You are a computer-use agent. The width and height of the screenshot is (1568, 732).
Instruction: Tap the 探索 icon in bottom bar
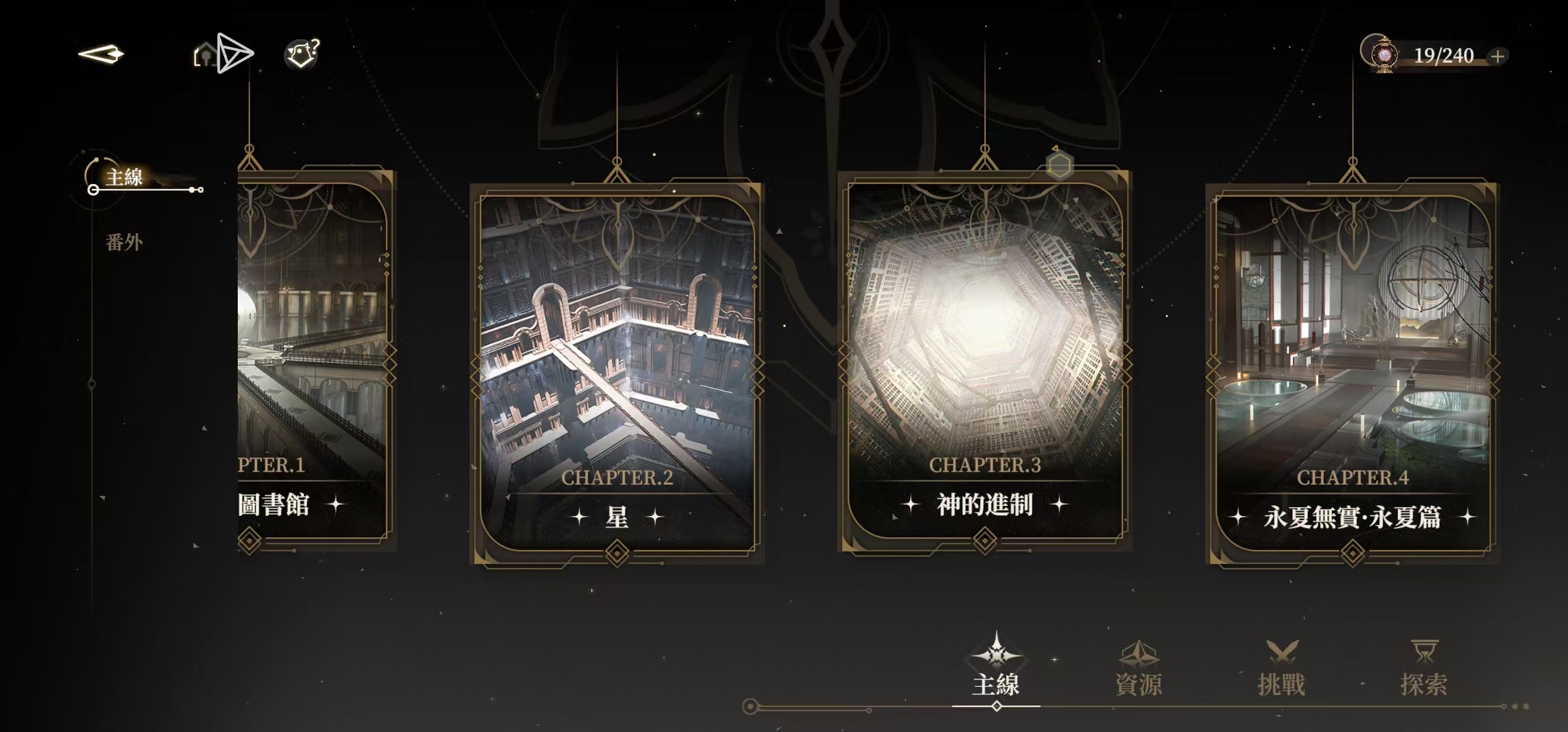pos(1424,652)
